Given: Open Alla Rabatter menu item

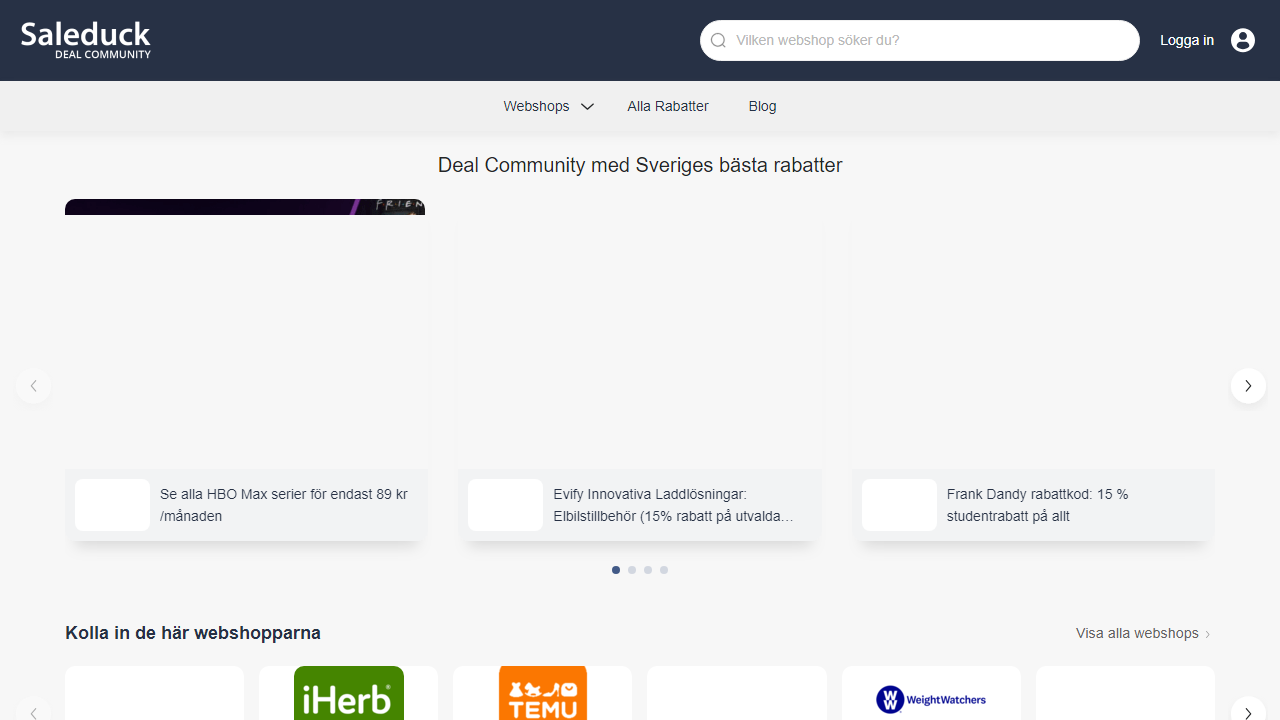Looking at the screenshot, I should pyautogui.click(x=668, y=106).
